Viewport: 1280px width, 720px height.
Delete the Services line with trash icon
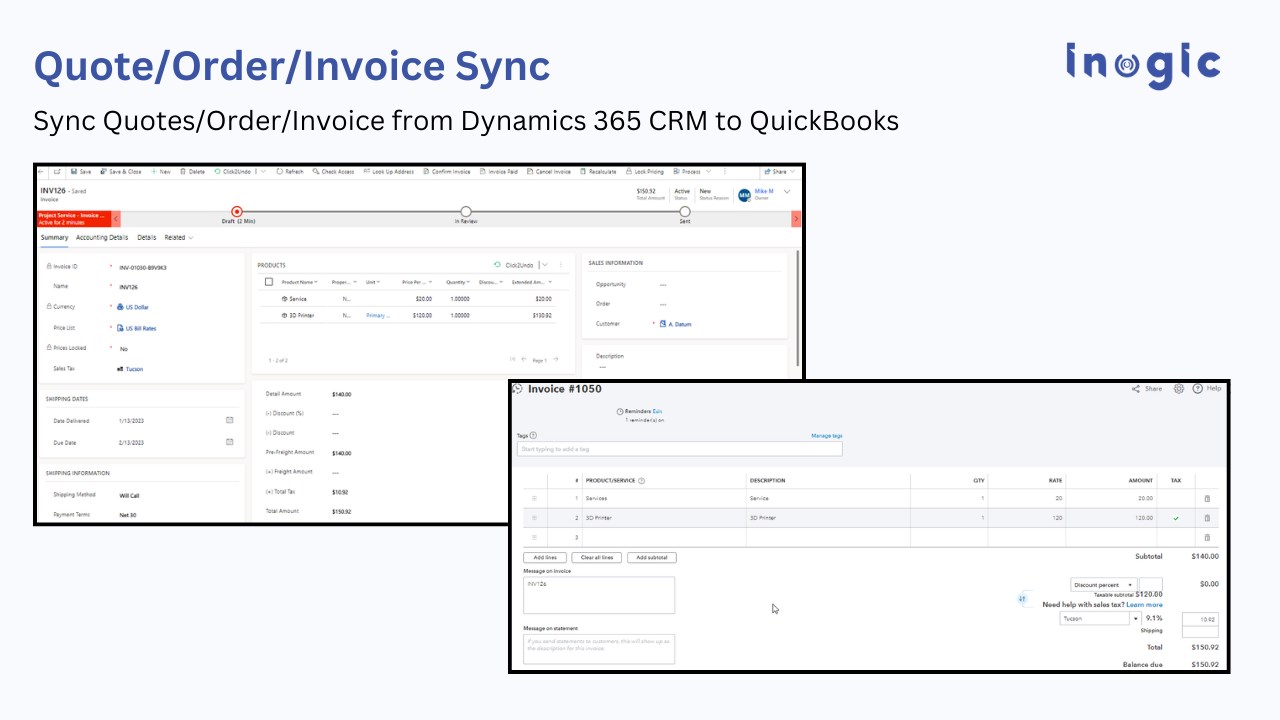[x=1207, y=498]
